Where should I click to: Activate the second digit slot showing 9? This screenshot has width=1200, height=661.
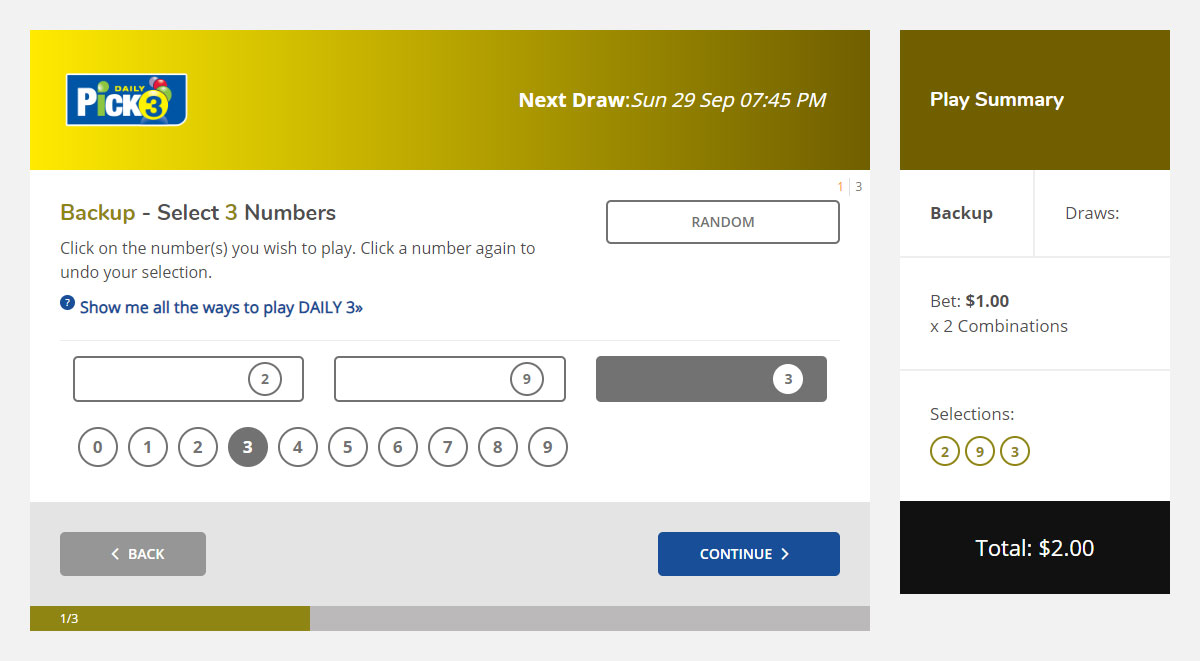tap(450, 379)
